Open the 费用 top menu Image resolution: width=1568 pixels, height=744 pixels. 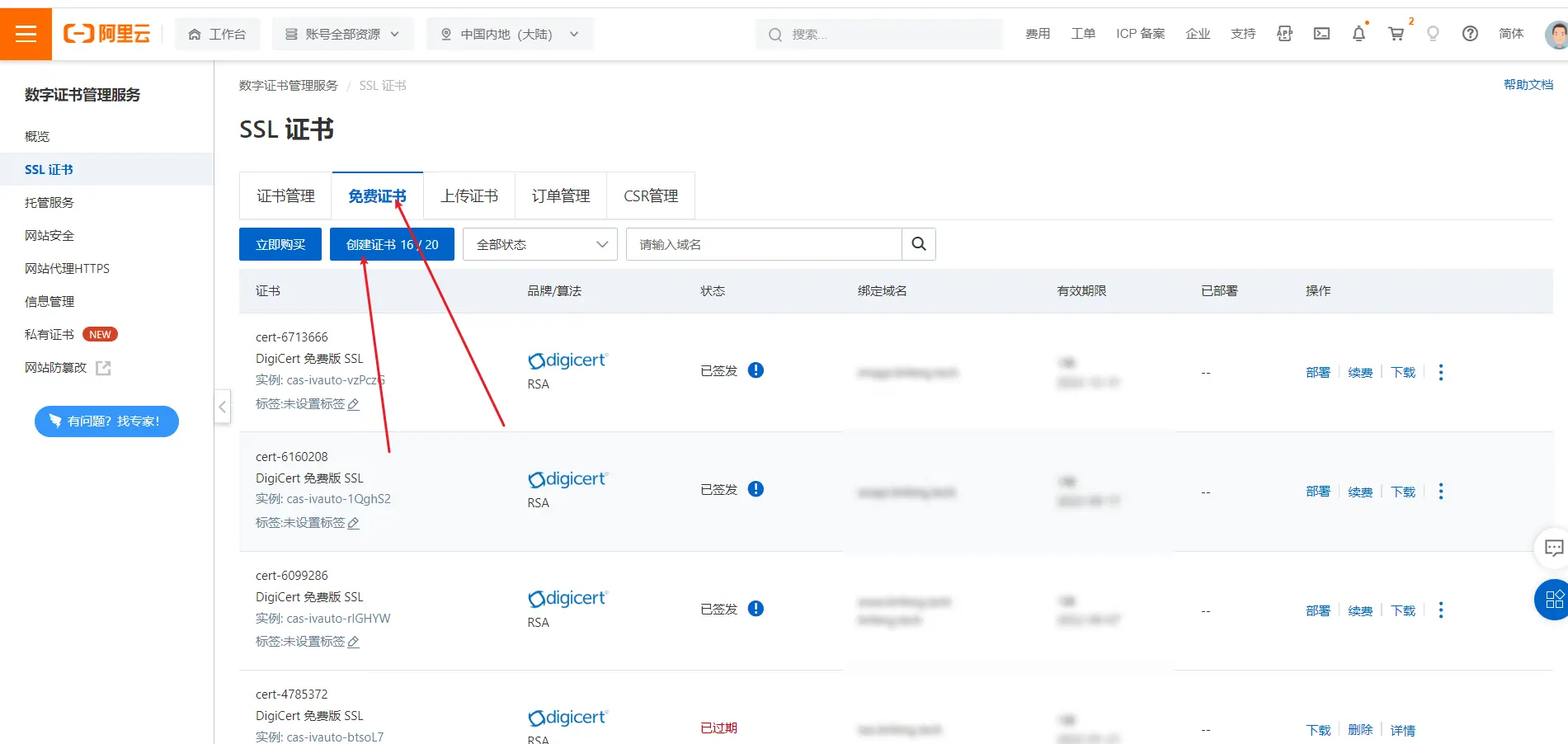[x=1038, y=34]
